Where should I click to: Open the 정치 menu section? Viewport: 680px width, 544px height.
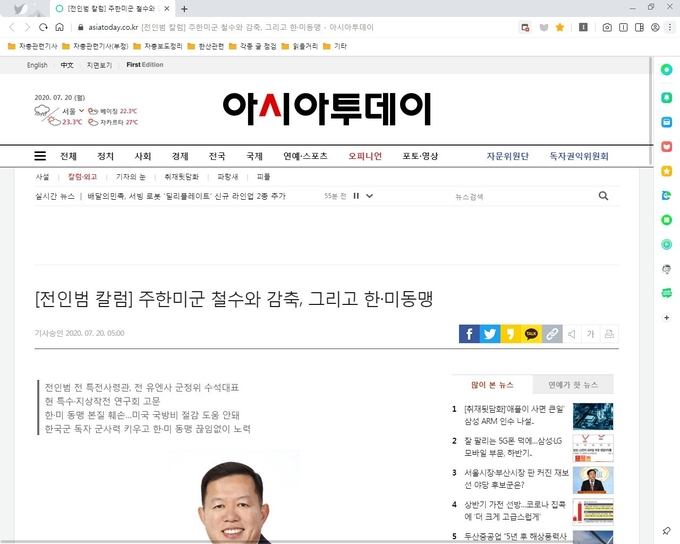click(x=105, y=156)
